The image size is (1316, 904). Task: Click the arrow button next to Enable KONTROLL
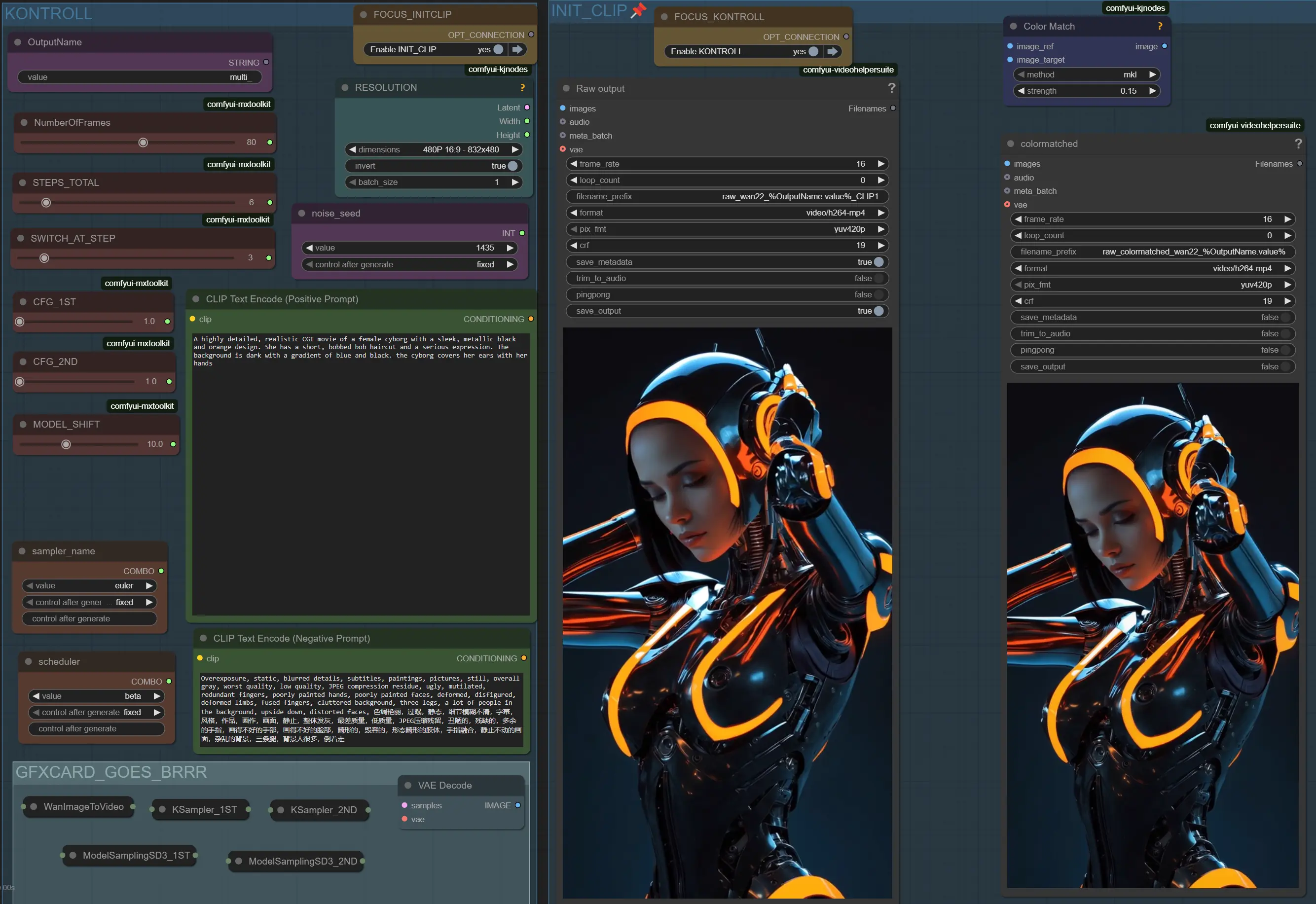pos(832,52)
